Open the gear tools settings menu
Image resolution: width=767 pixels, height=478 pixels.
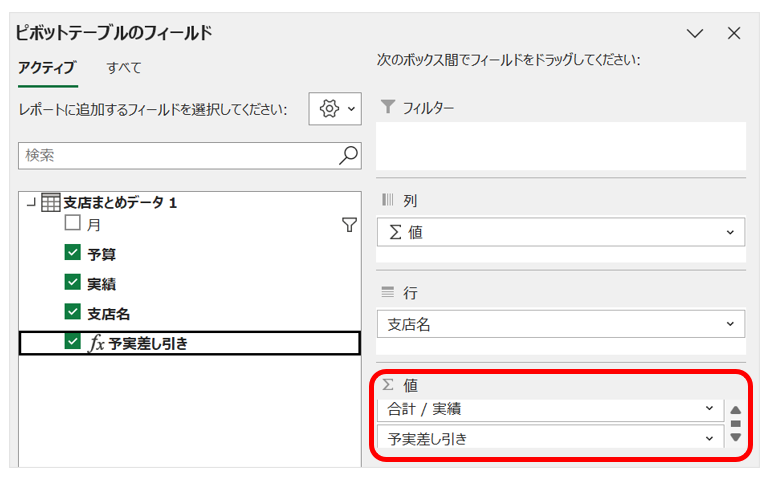point(334,109)
